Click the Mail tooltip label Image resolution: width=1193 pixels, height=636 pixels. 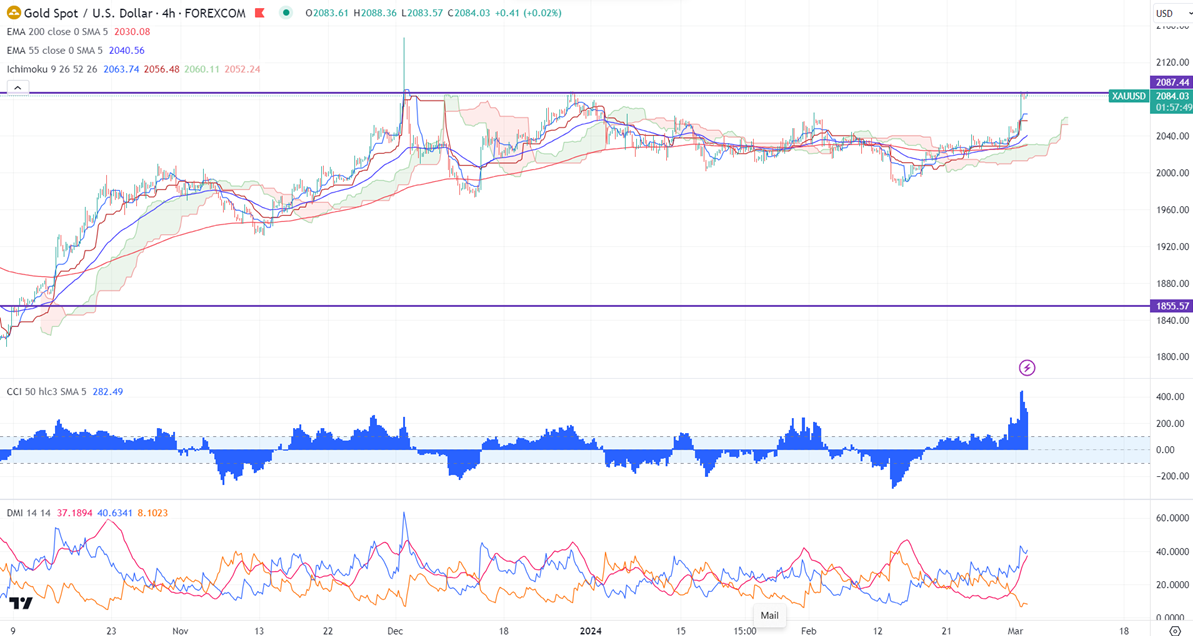coord(769,615)
